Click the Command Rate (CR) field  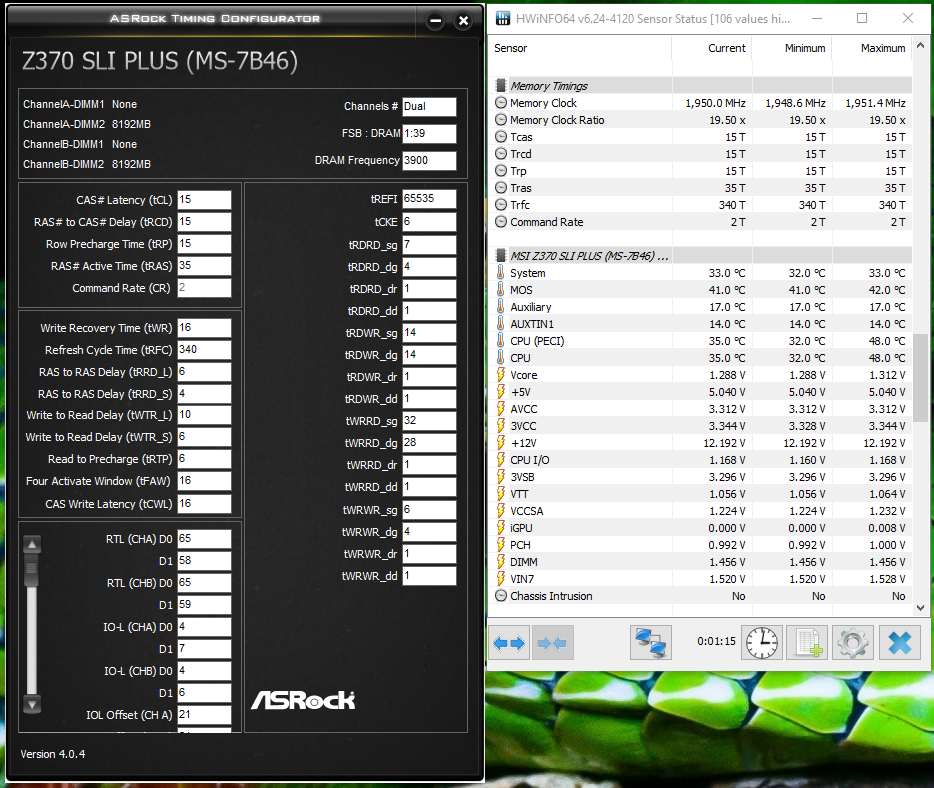click(204, 288)
